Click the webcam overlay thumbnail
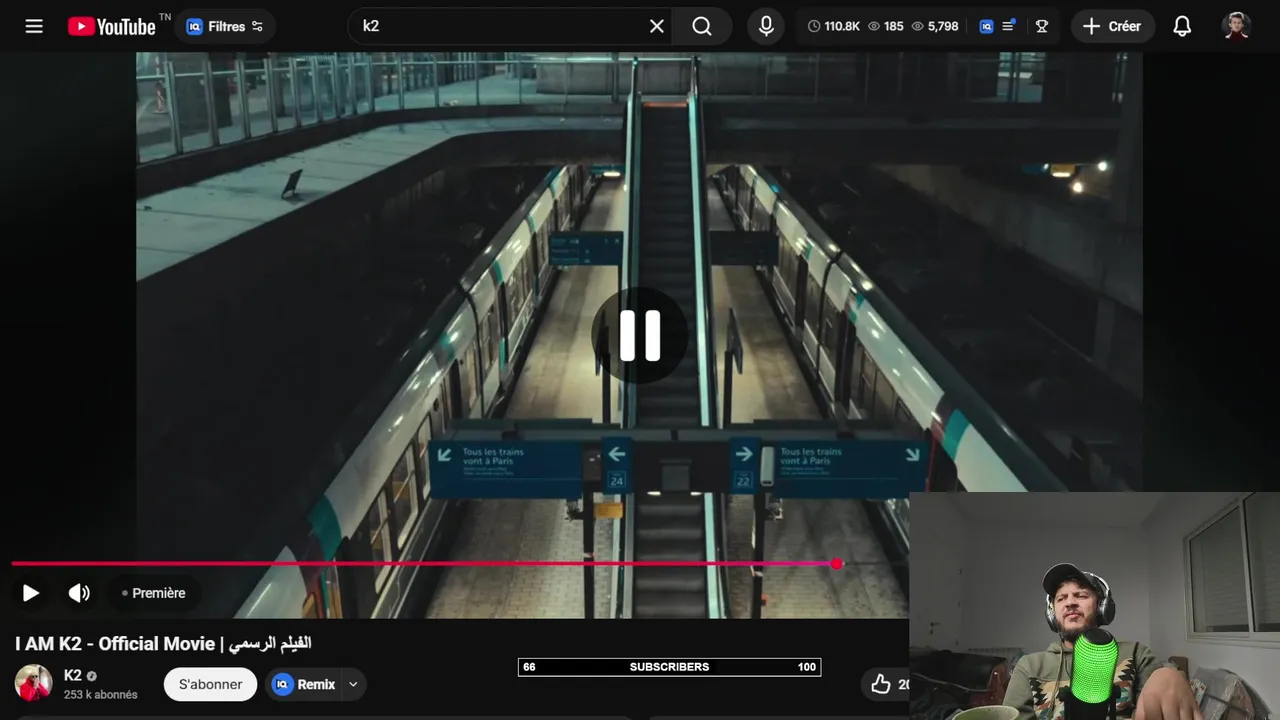Image resolution: width=1280 pixels, height=720 pixels. pyautogui.click(x=1094, y=606)
